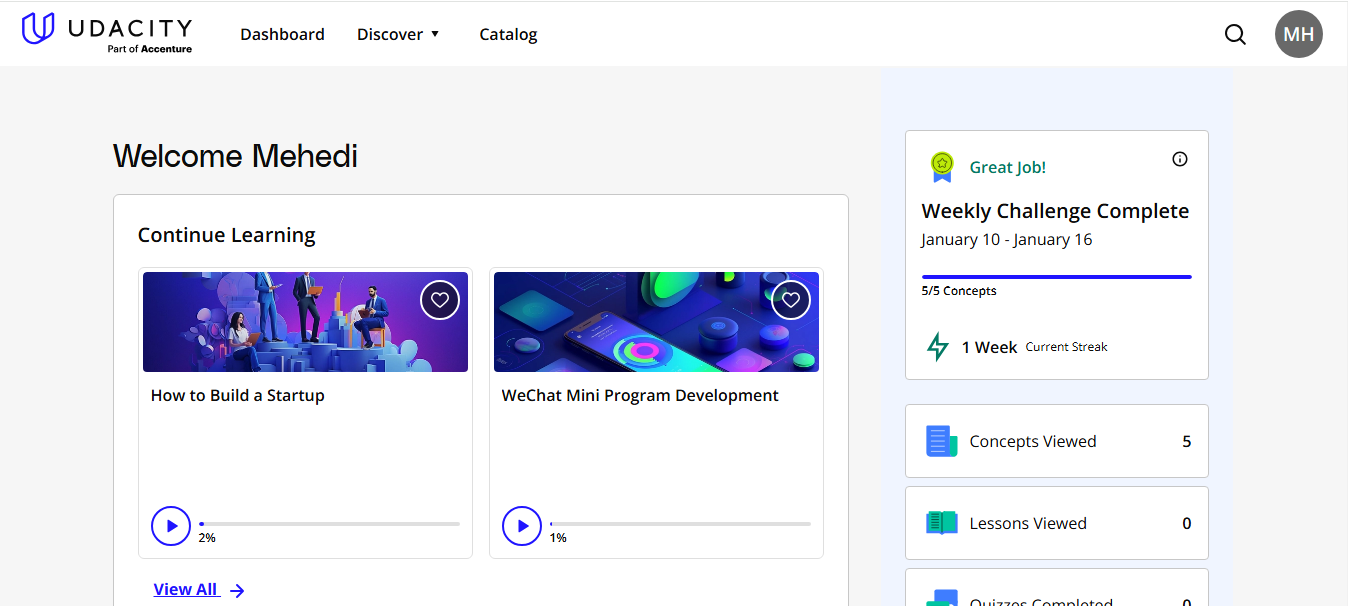Go to the Dashboard
This screenshot has height=606, width=1348.
[282, 34]
